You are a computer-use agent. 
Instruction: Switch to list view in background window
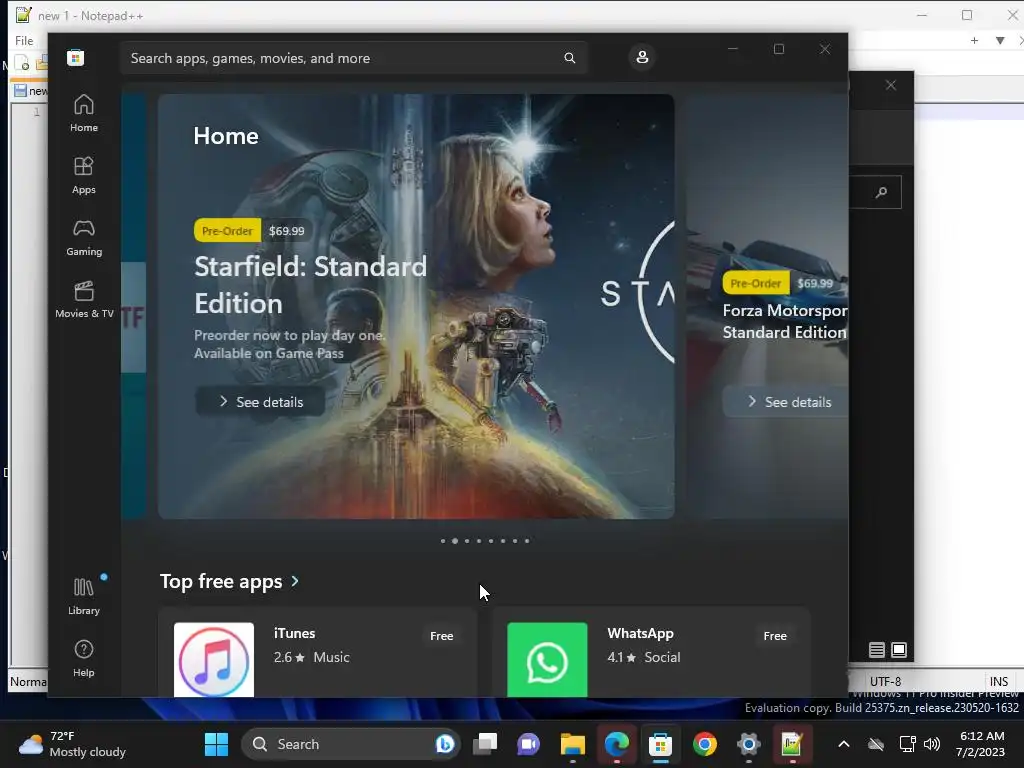pos(876,650)
